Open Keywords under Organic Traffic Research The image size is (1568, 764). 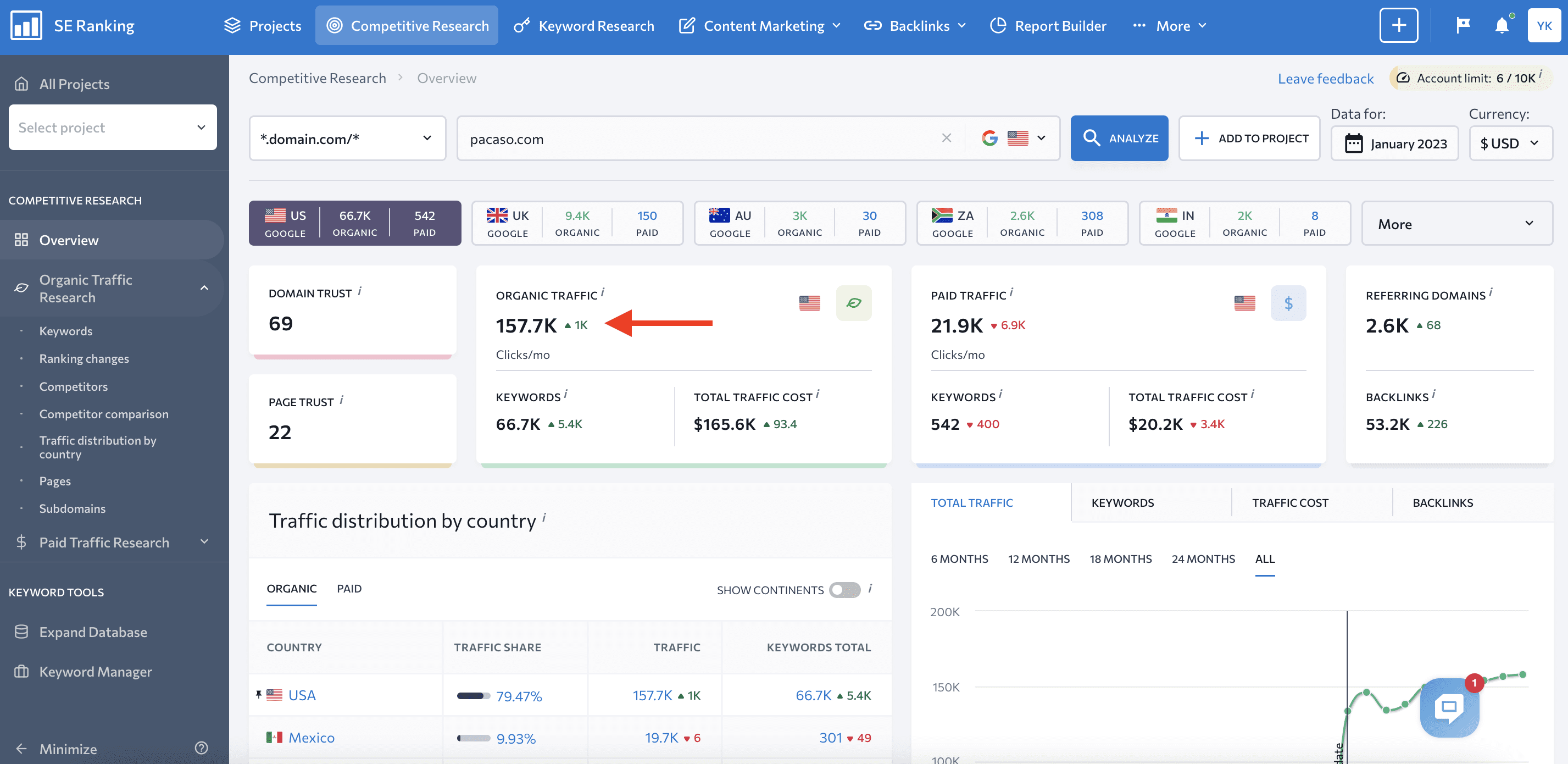click(x=66, y=330)
